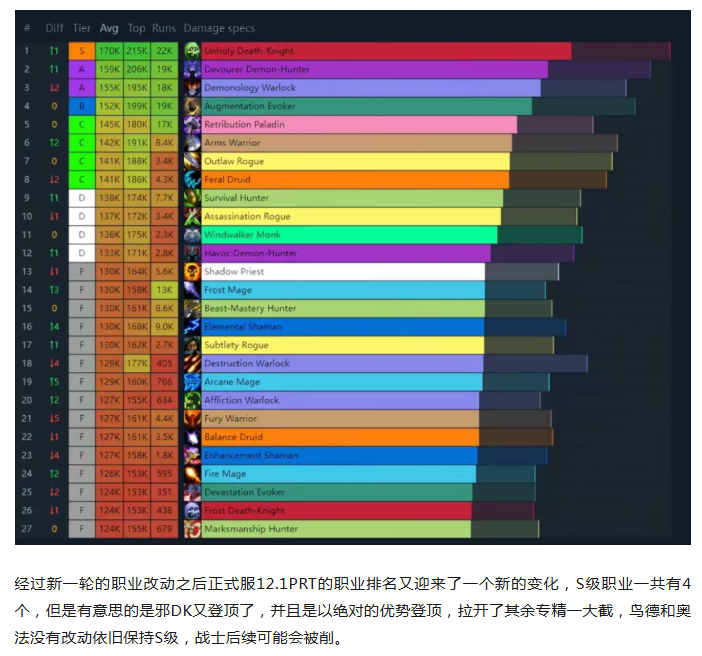Click the Windwalker Monk spec icon

(x=193, y=235)
